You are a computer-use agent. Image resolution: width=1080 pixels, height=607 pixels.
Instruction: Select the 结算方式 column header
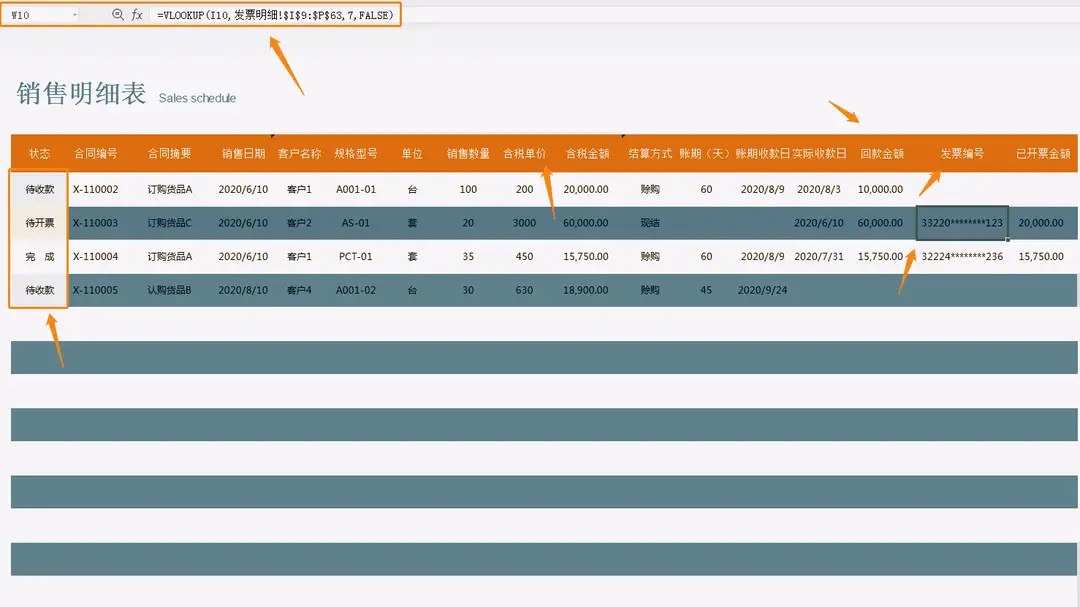pyautogui.click(x=650, y=154)
